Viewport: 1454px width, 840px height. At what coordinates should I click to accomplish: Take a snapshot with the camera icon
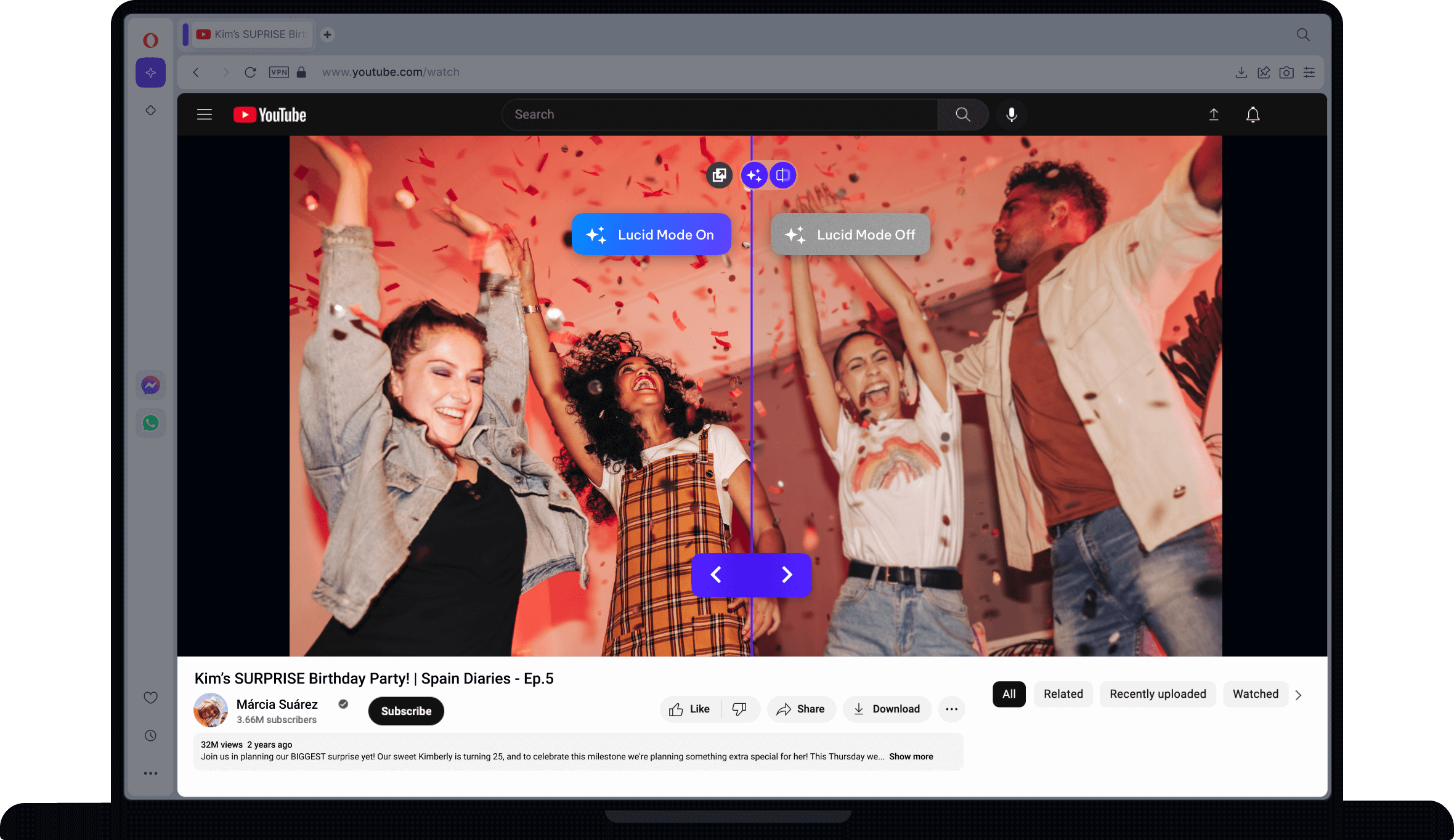pos(1286,73)
